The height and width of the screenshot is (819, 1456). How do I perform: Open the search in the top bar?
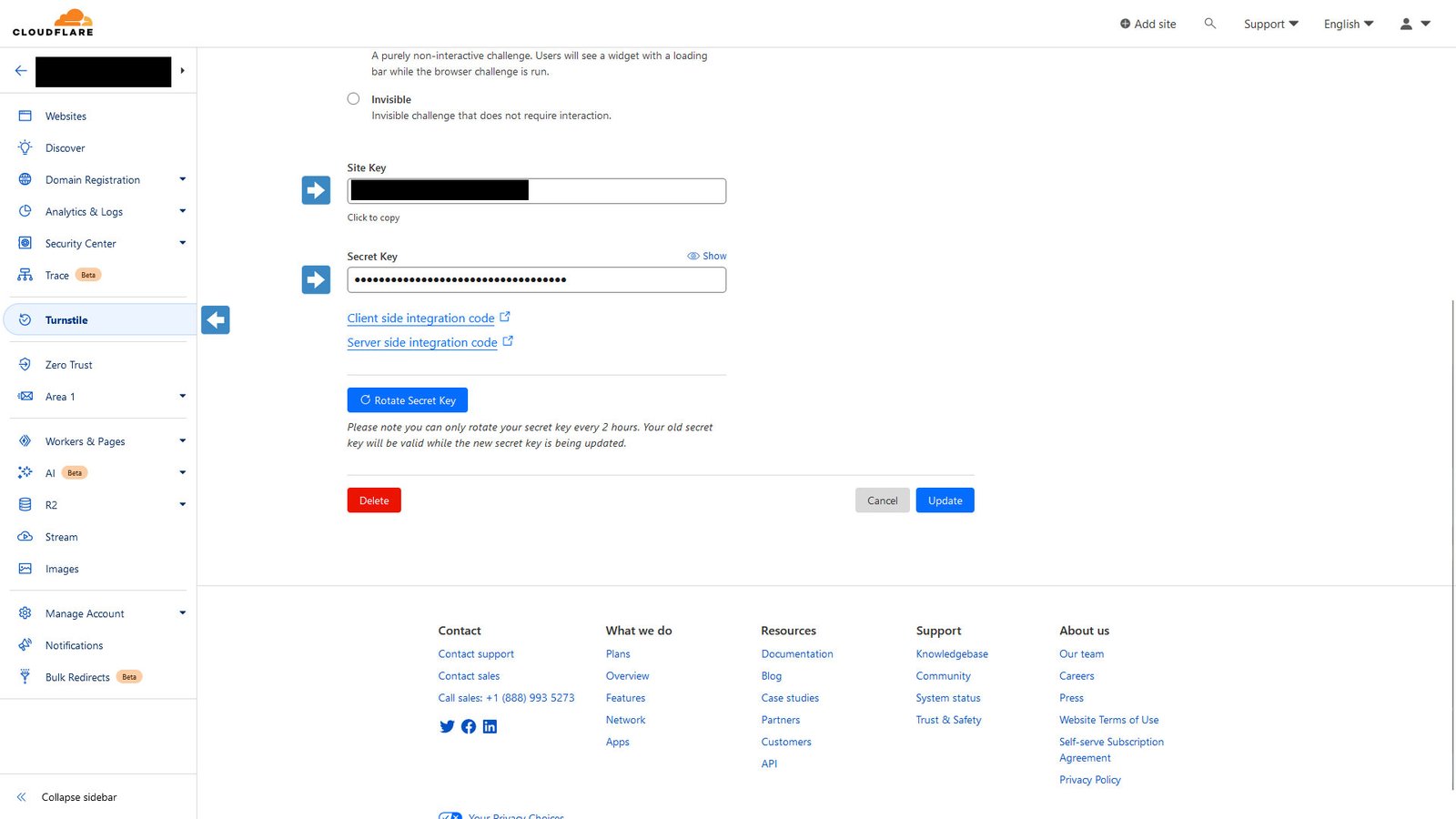[x=1209, y=24]
